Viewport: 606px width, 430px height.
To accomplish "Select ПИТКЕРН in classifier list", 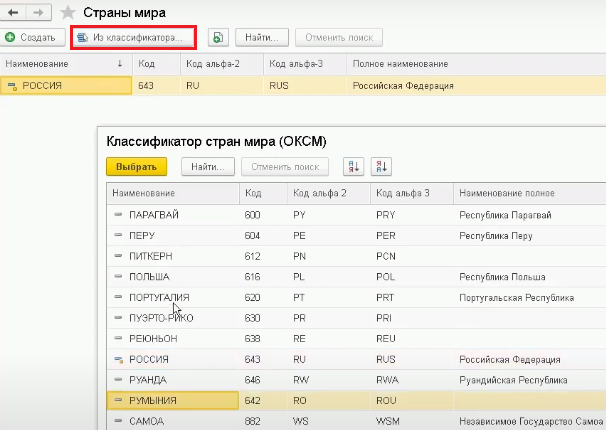I will tap(356, 256).
